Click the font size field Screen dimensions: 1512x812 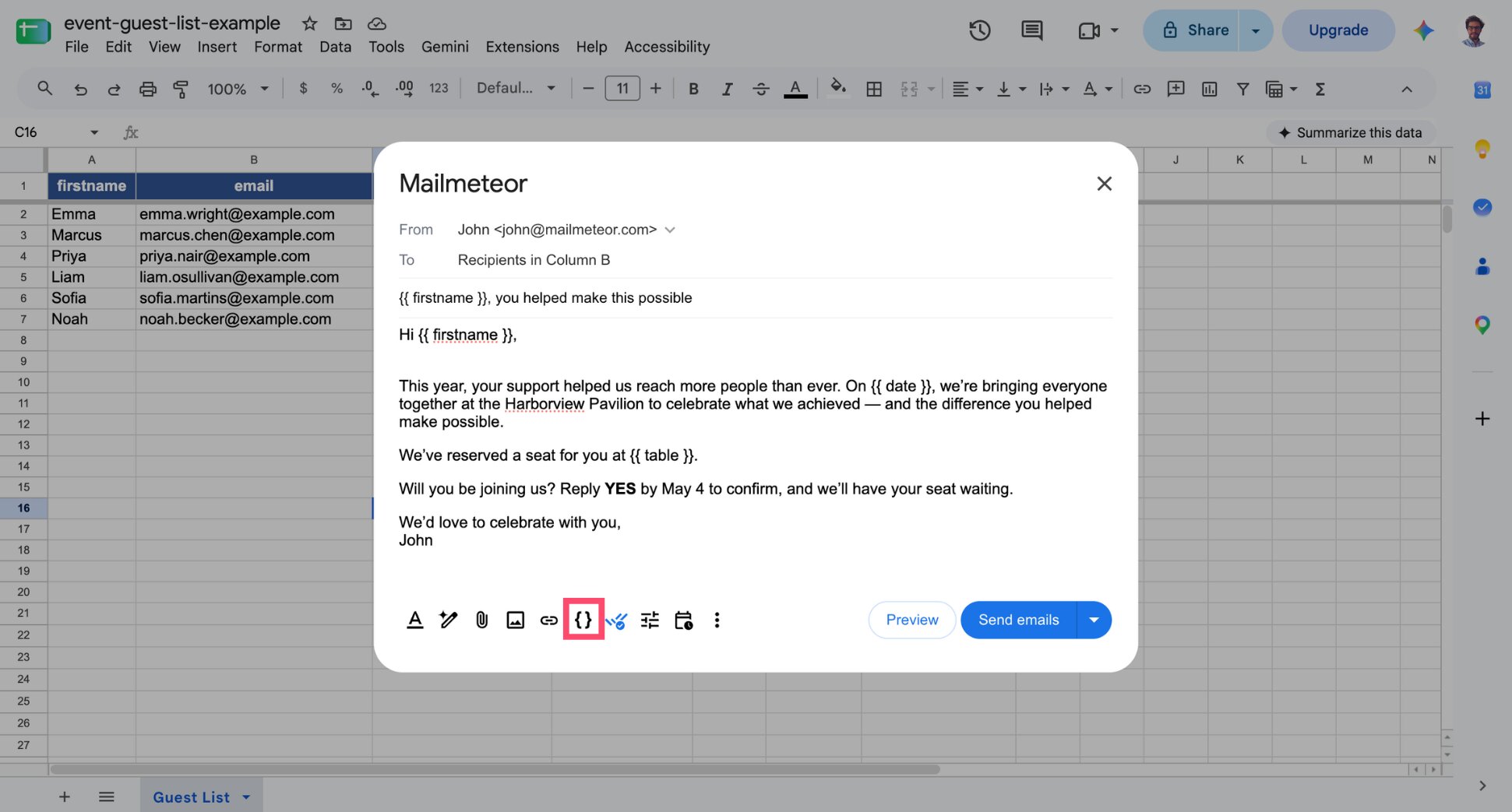tap(622, 89)
